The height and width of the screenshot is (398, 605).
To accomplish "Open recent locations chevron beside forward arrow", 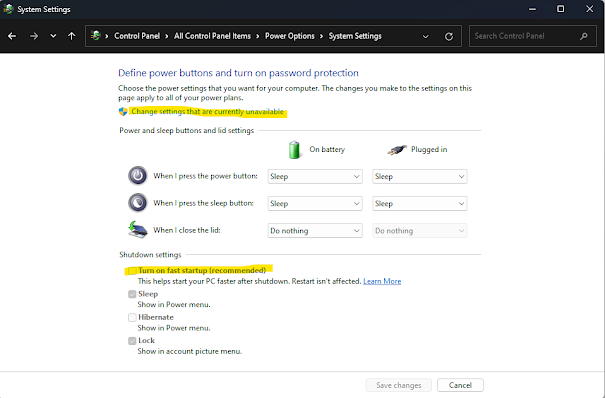I will click(x=53, y=36).
